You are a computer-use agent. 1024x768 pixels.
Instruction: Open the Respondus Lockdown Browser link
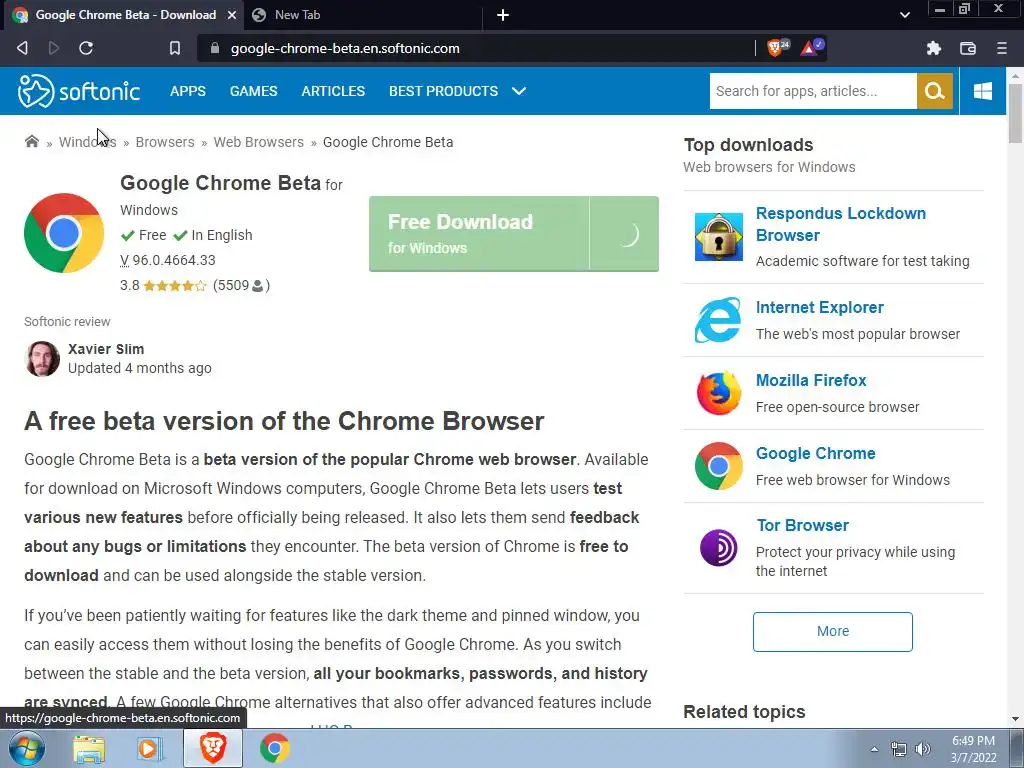[840, 224]
